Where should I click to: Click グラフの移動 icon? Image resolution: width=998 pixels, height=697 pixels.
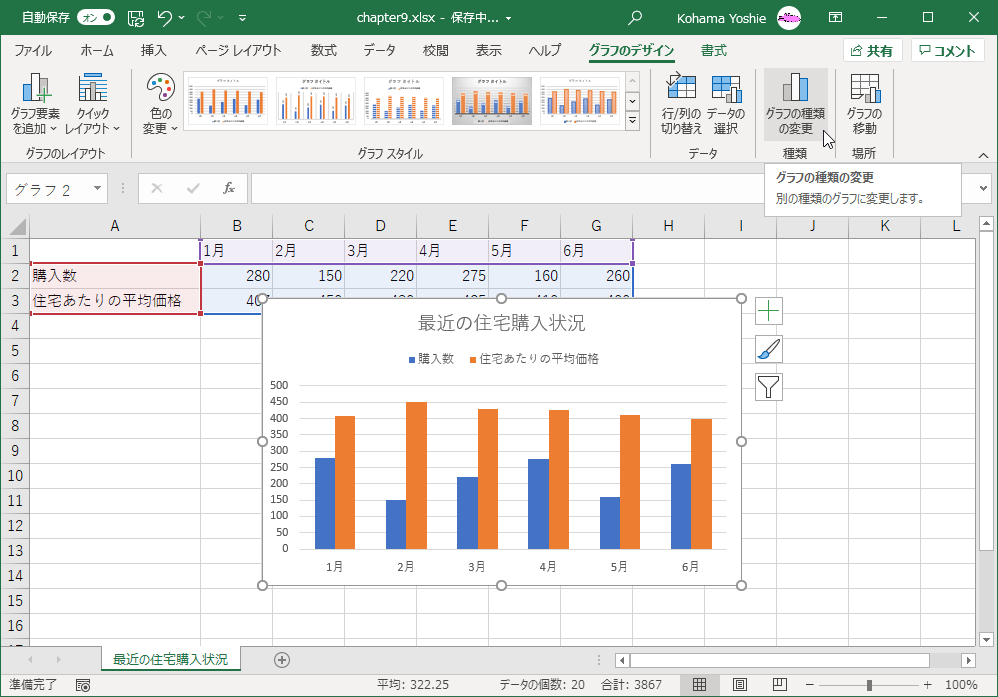(x=864, y=103)
